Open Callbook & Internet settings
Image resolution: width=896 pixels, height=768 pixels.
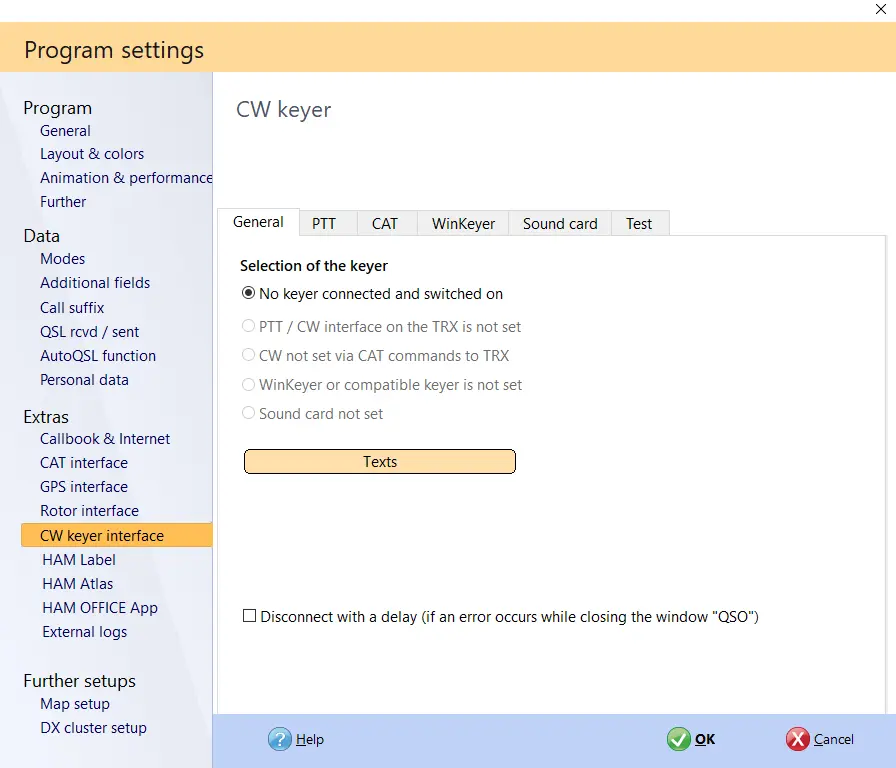(x=105, y=439)
